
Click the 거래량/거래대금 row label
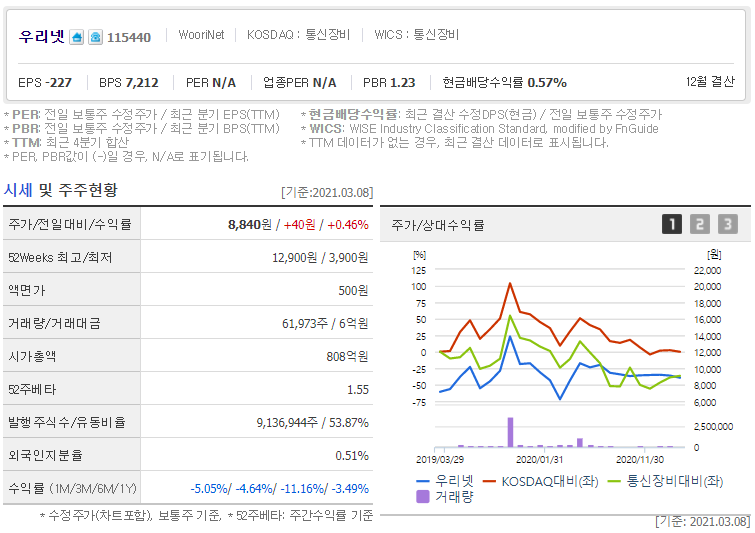54,324
